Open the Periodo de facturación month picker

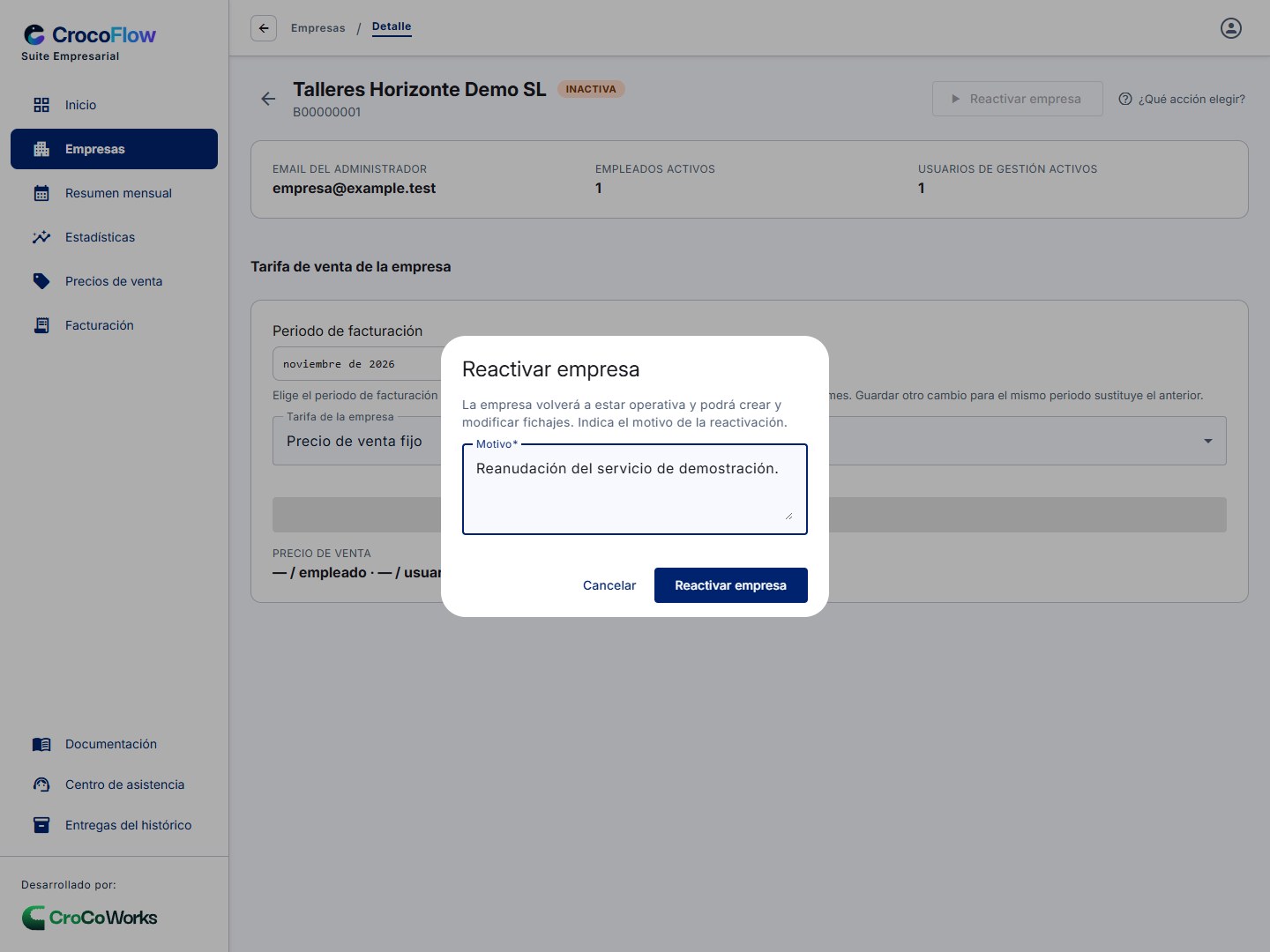point(356,364)
